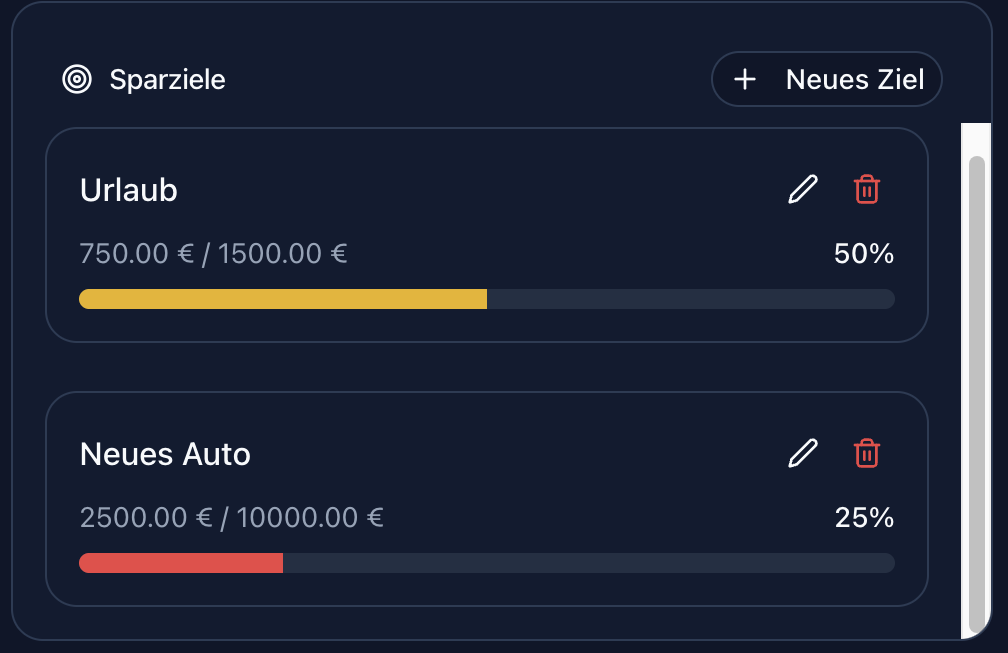The image size is (1008, 653).
Task: Click the Sparziele heading
Action: [x=167, y=79]
